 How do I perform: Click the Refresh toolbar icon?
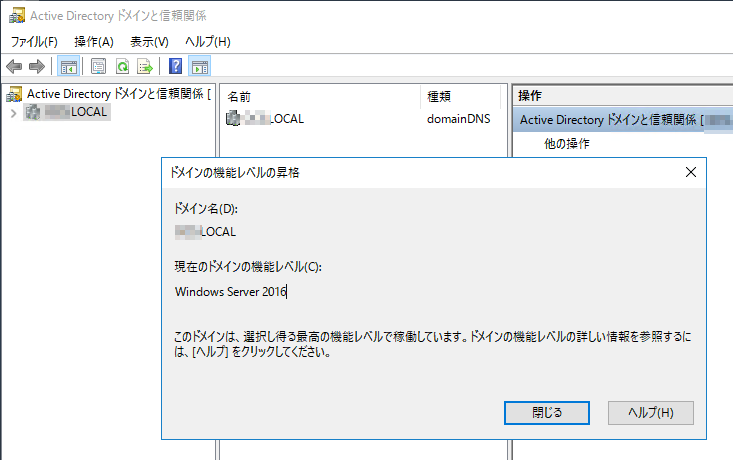pyautogui.click(x=122, y=66)
